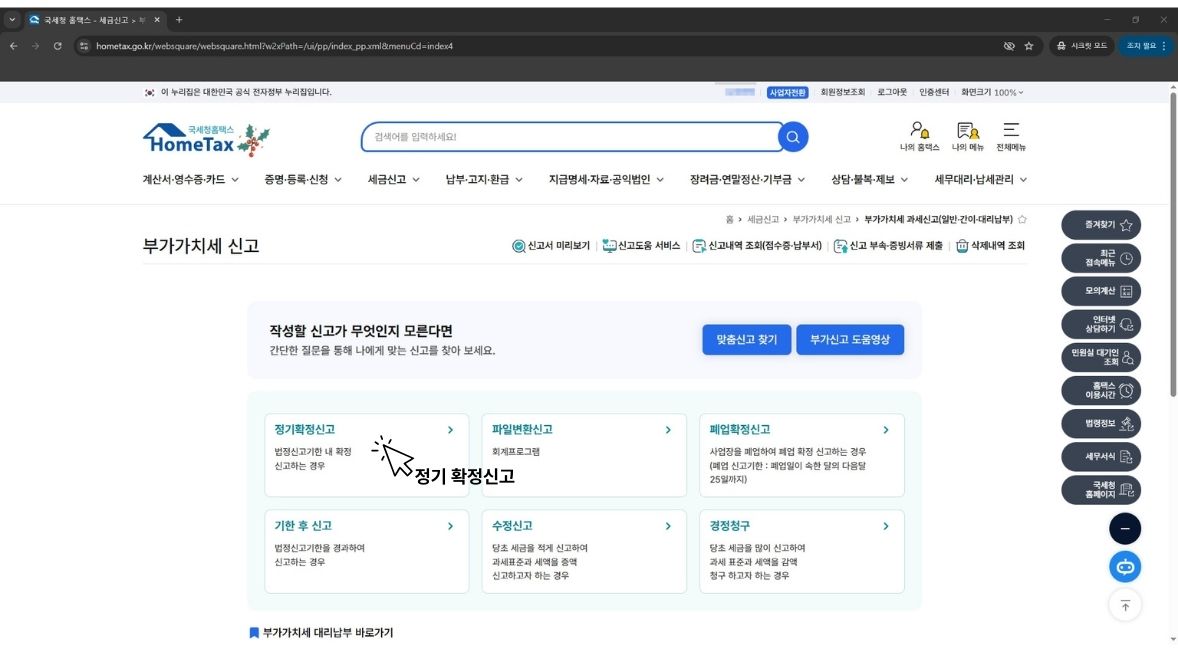The width and height of the screenshot is (1178, 650).
Task: Open 즐겨찾기 sidebar button
Action: 1101,225
